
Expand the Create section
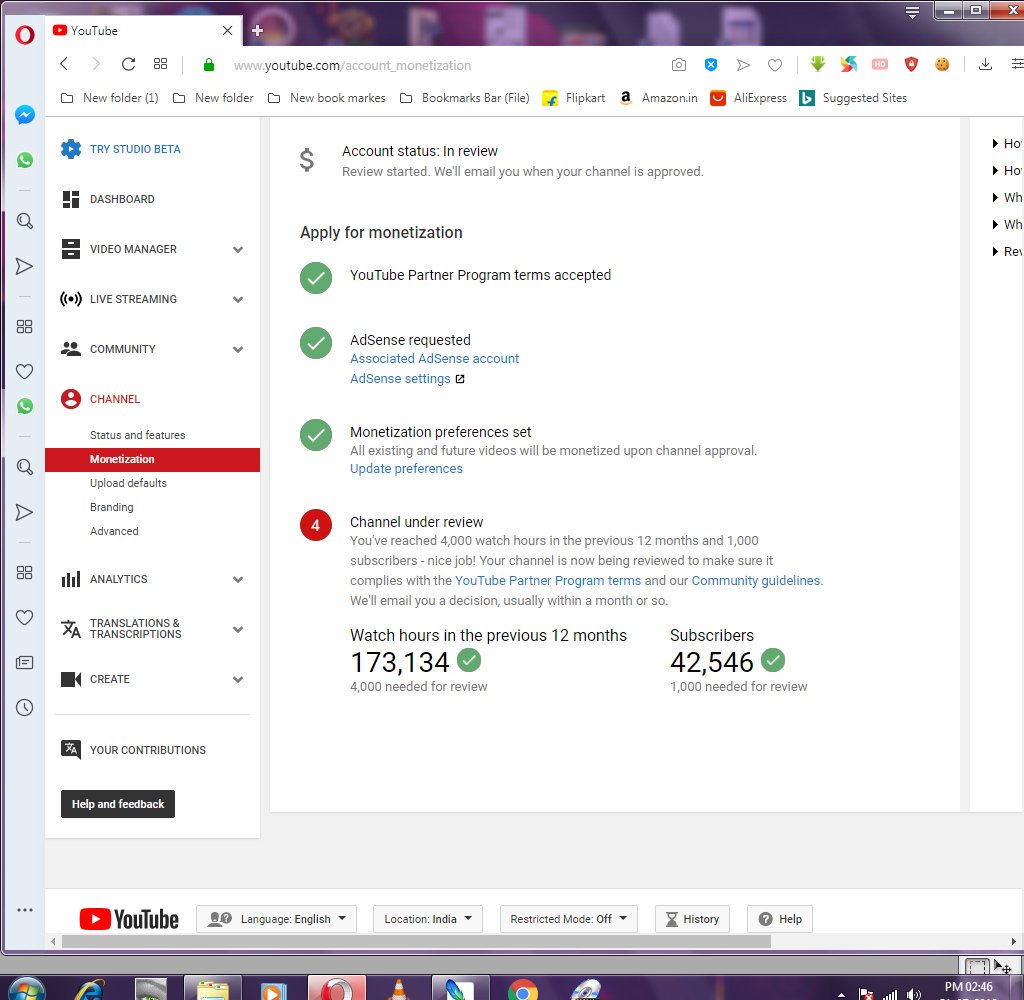[x=238, y=679]
